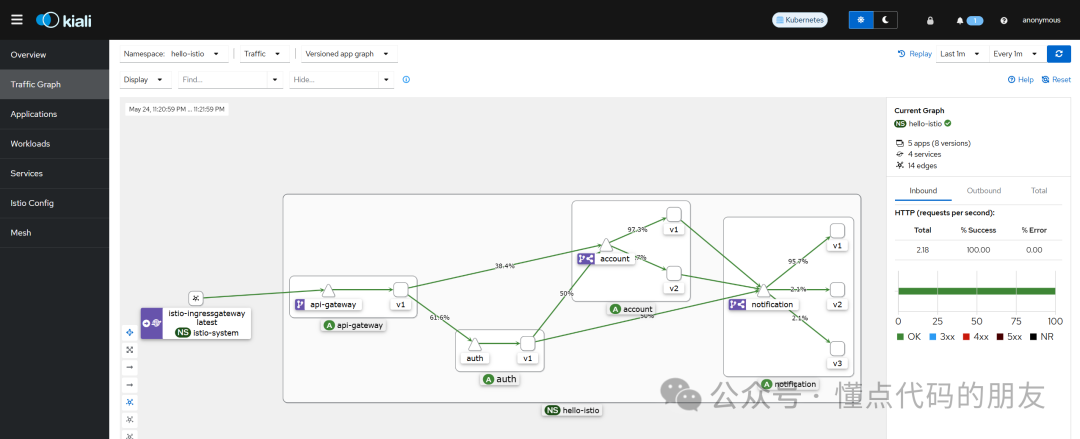Click the blue refresh button
This screenshot has width=1080, height=439.
coord(1059,54)
